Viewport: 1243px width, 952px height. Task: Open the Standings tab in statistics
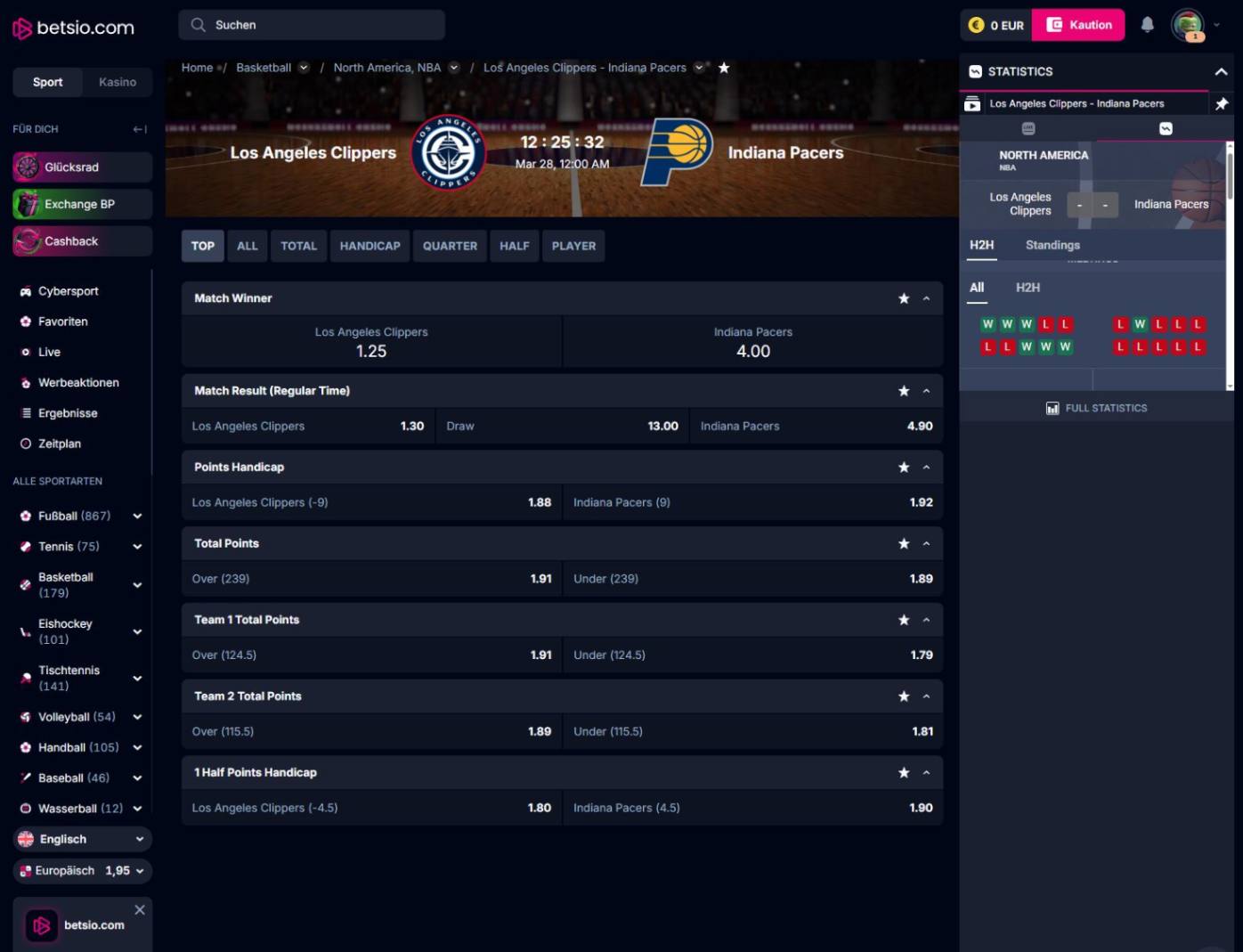(1052, 245)
